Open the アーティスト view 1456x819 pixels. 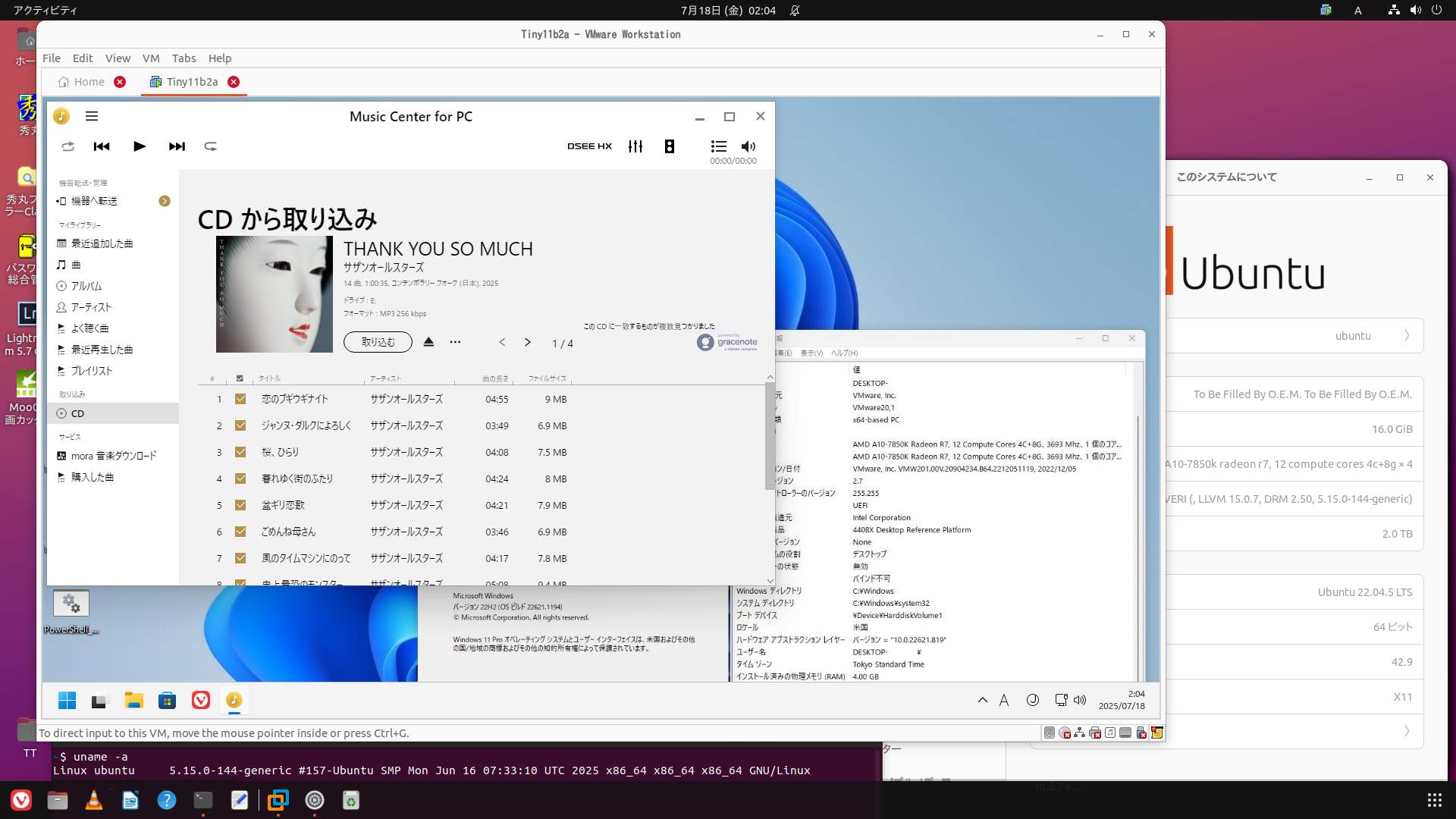tap(91, 307)
